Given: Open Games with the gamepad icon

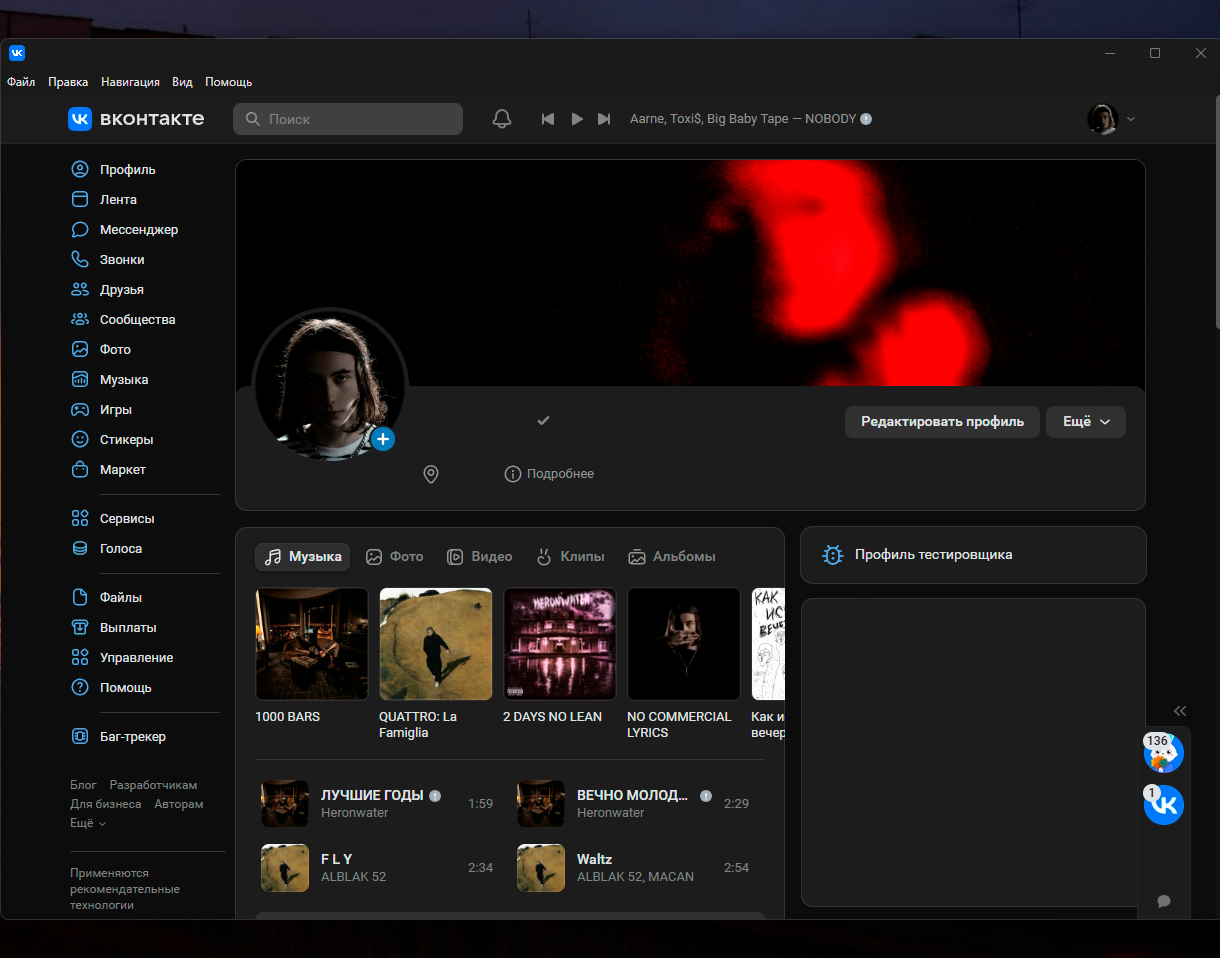Looking at the screenshot, I should 80,410.
